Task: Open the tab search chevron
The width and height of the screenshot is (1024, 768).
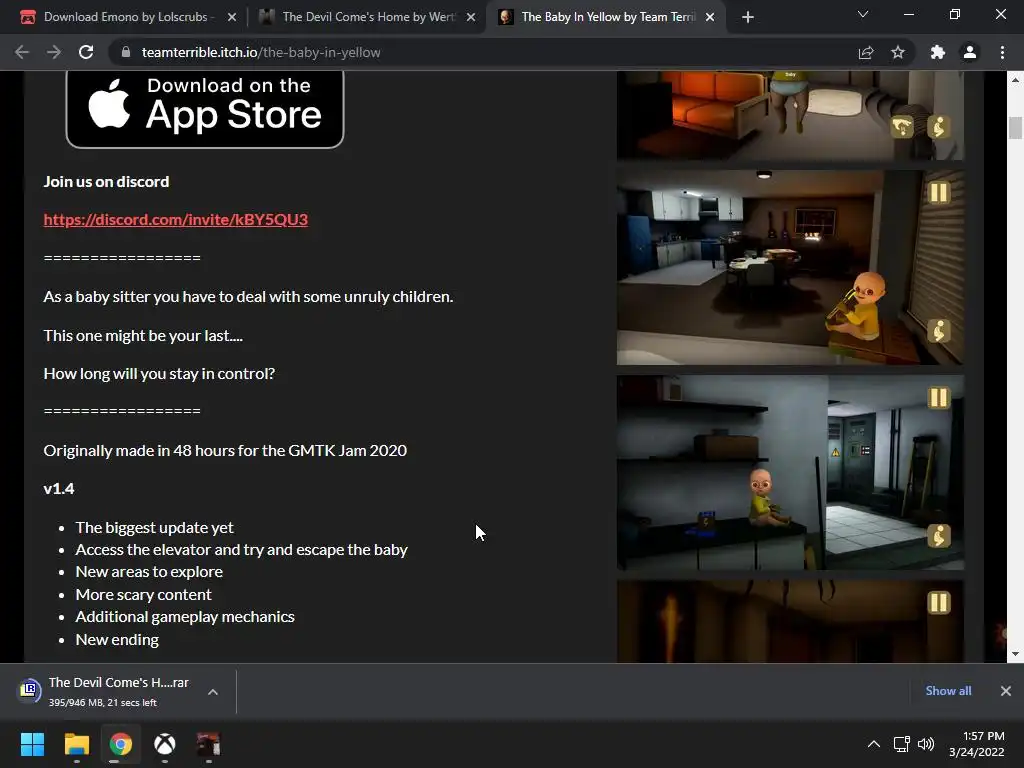Action: click(x=863, y=14)
